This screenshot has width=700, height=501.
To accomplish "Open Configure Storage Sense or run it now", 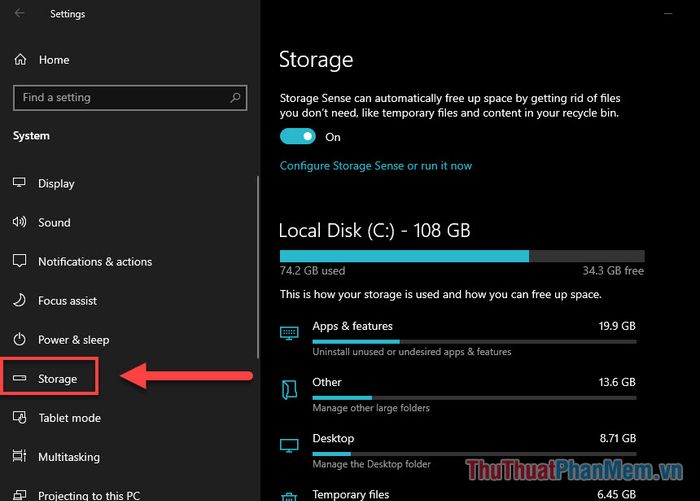I will [375, 166].
